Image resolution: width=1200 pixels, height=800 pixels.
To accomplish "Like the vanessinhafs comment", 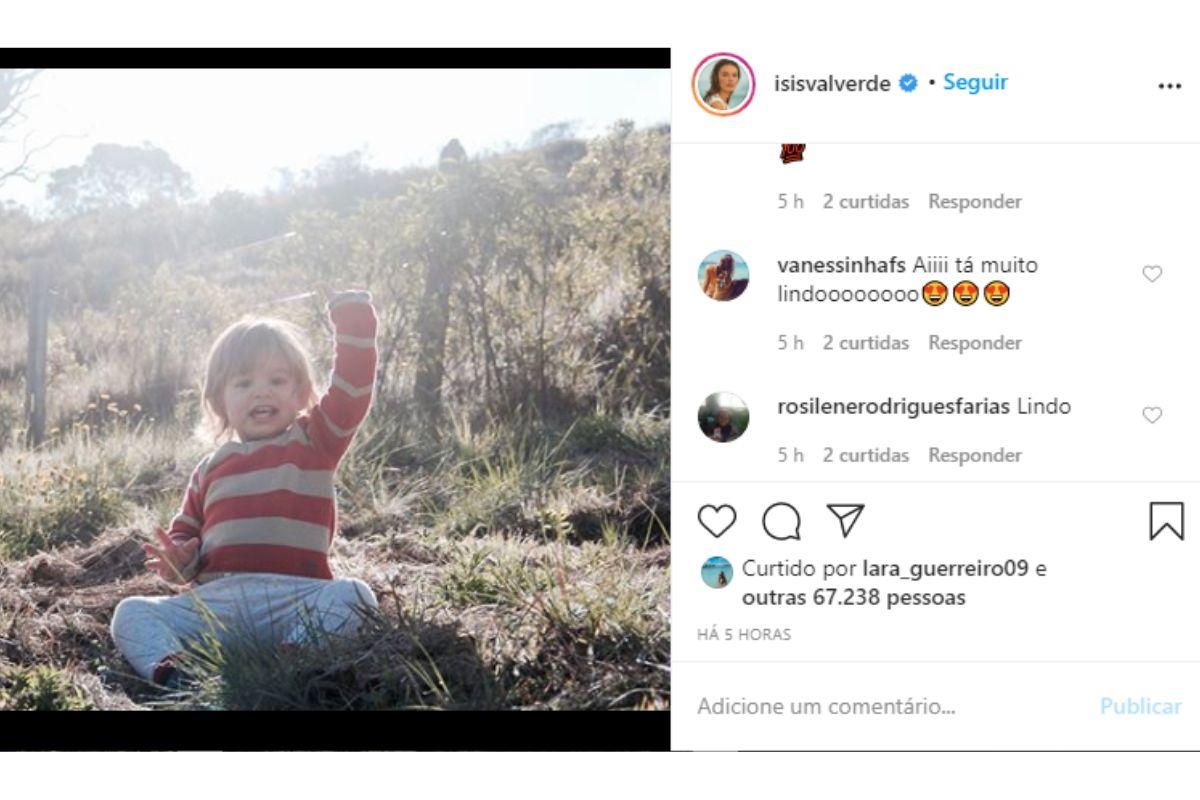I will [x=1152, y=274].
